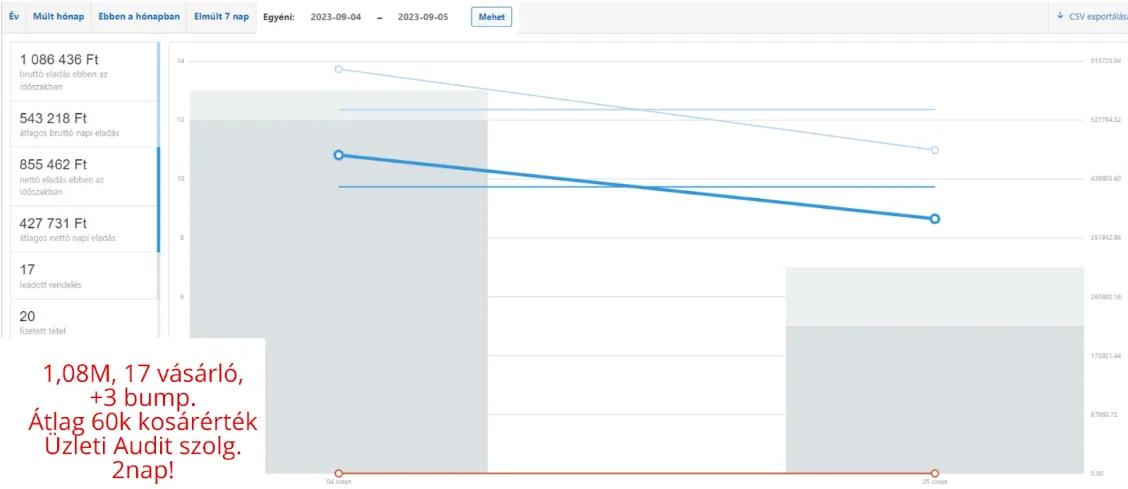This screenshot has width=1128, height=489.
Task: Click the CSV exportálása link
Action: (x=1097, y=17)
